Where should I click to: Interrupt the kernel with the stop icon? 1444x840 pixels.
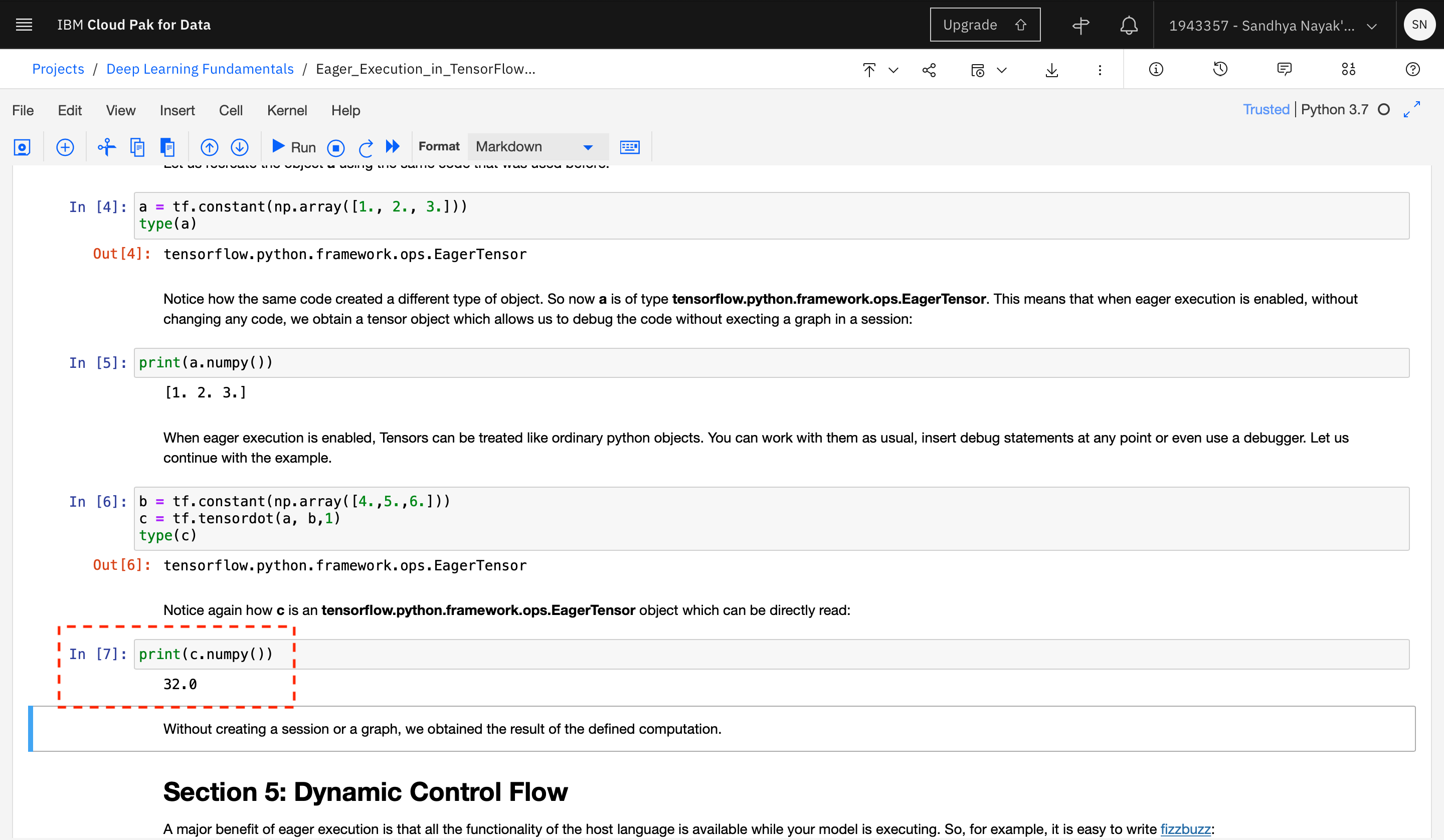pos(336,148)
